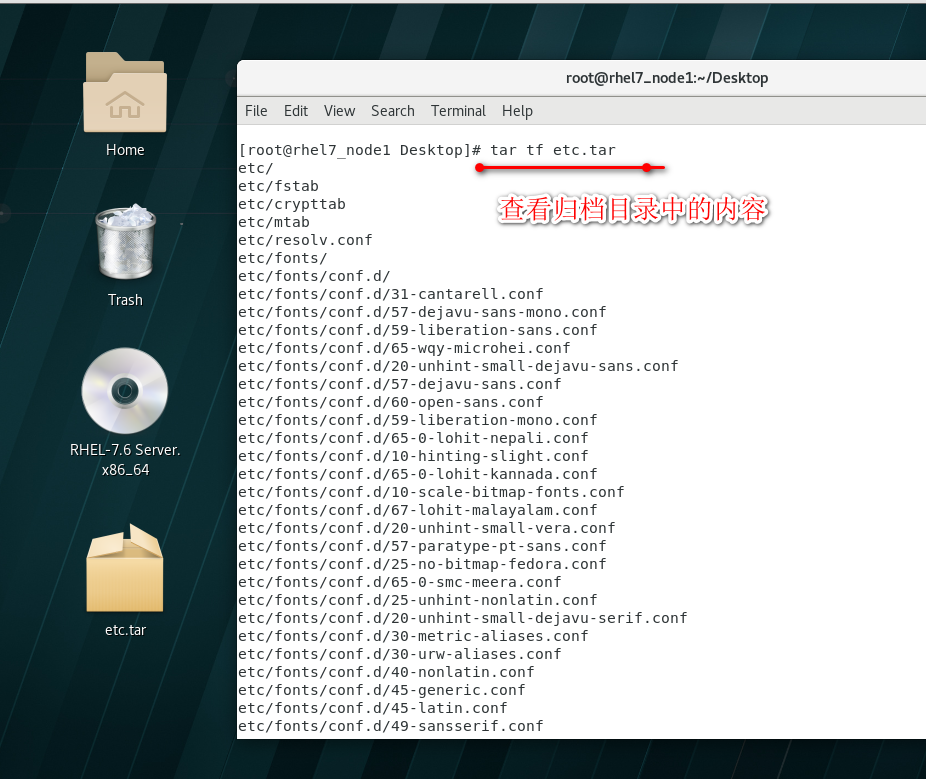Click the 31-cantarell.conf line
926x779 pixels.
(390, 294)
